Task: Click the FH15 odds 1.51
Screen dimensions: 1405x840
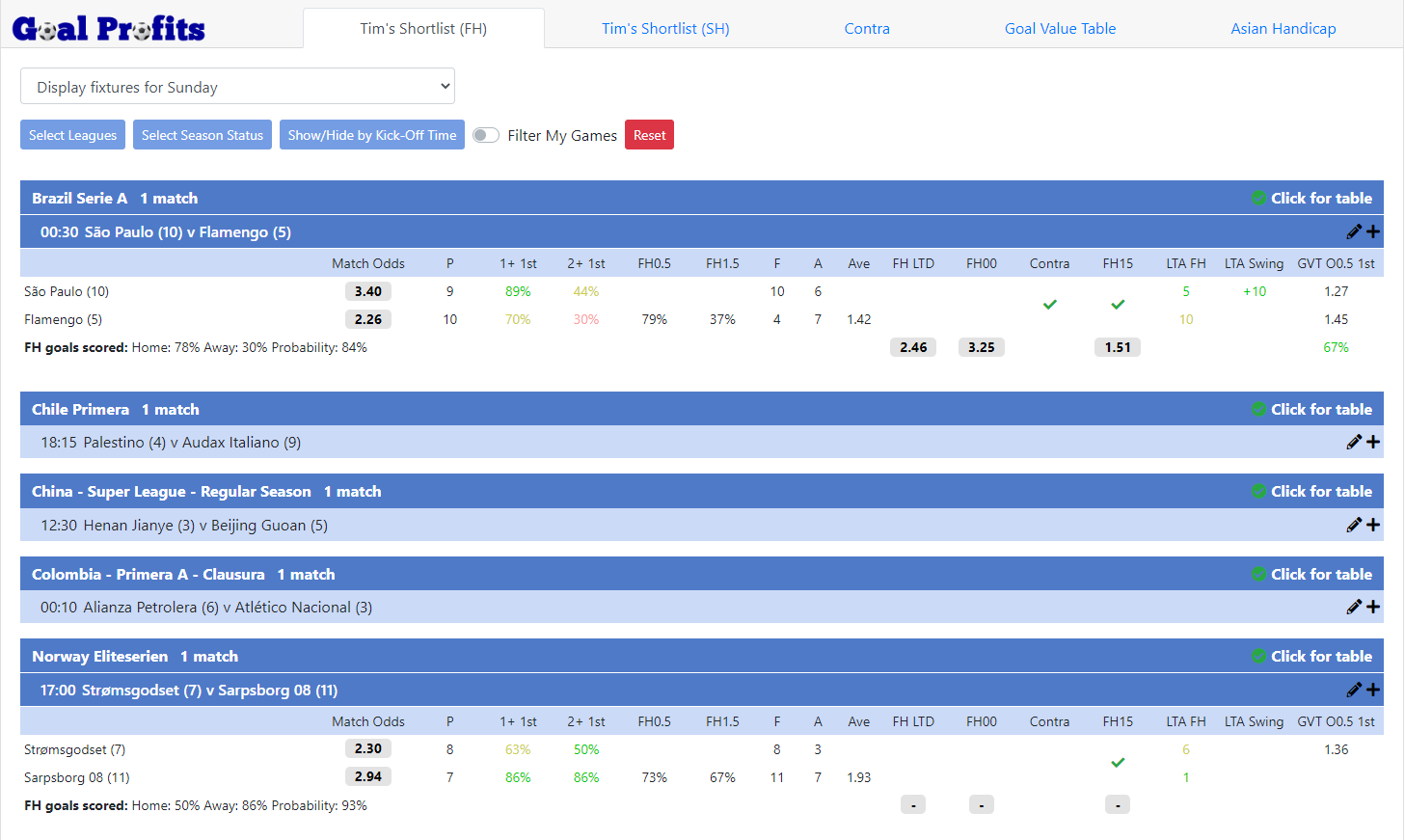Action: 1118,347
